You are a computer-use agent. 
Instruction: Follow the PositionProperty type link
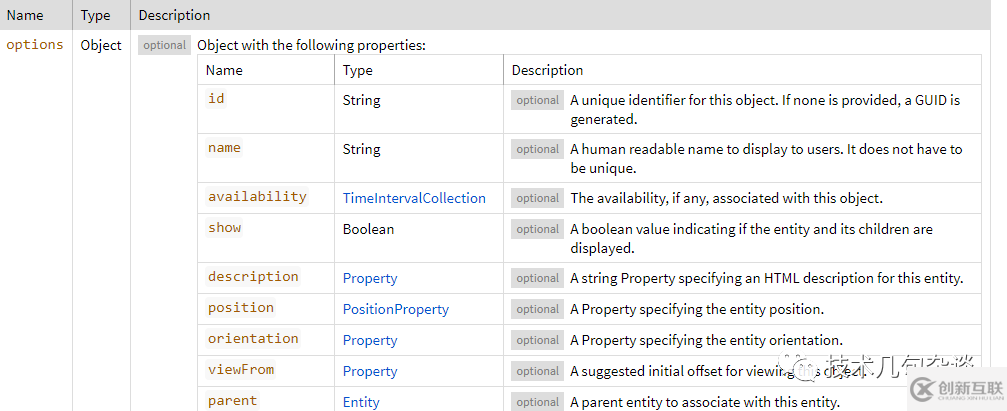[396, 309]
